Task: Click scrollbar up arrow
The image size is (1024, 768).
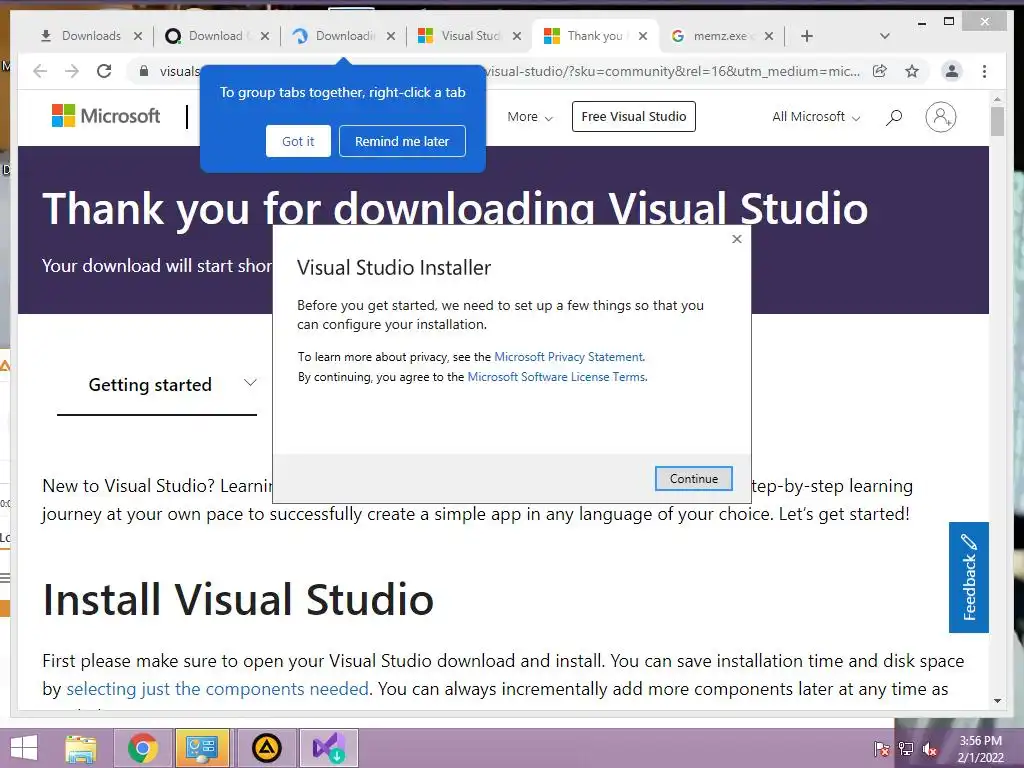Action: click(997, 99)
